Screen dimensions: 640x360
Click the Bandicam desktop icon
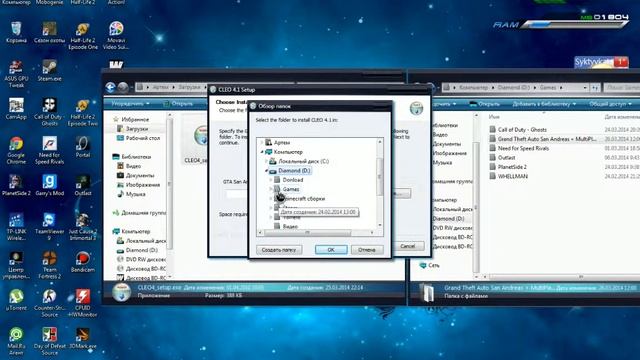coord(83,262)
